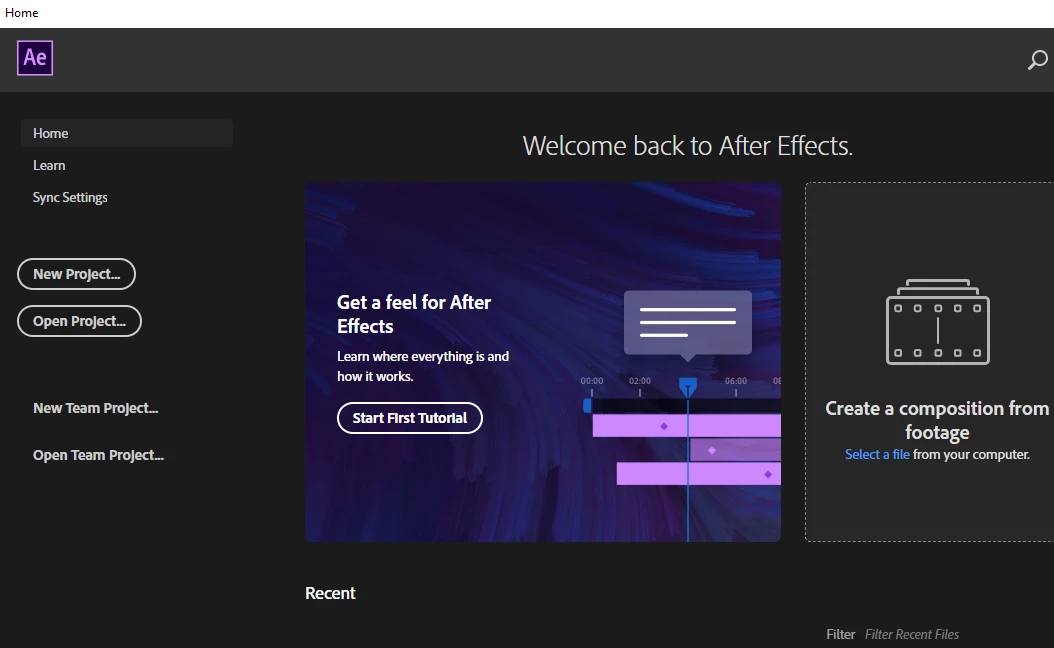
Task: Click the Welcome back to After Effects heading
Action: (x=688, y=146)
